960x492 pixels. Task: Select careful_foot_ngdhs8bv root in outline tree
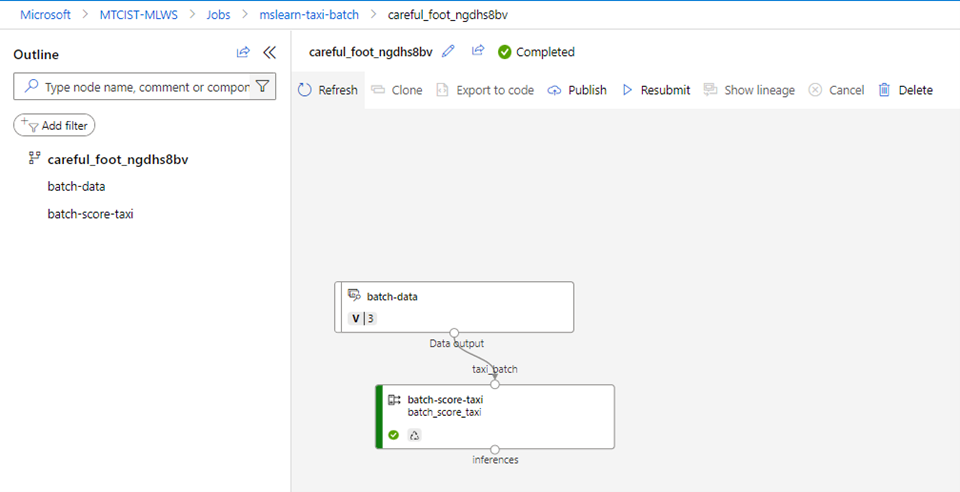(118, 160)
